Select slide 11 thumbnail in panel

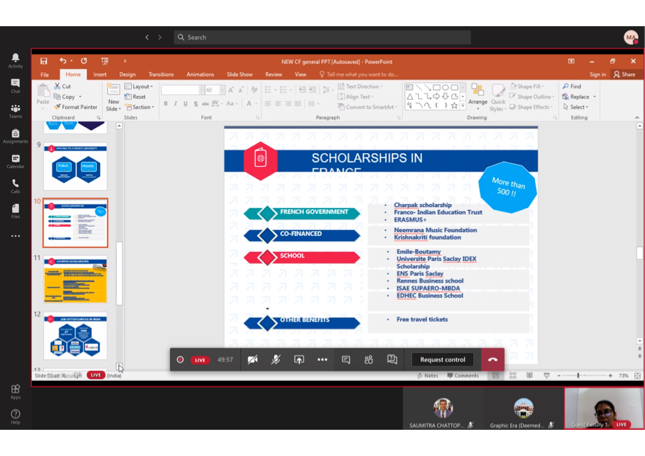click(76, 280)
